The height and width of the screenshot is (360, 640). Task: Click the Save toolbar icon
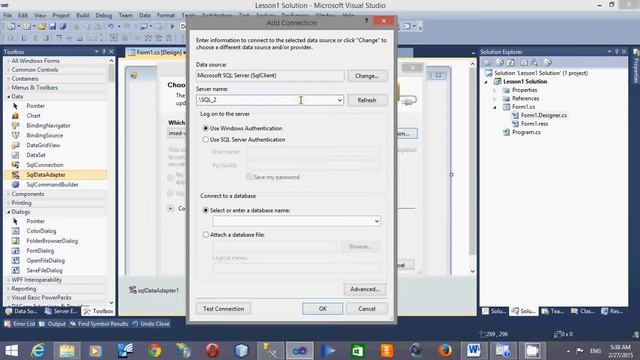(53, 27)
